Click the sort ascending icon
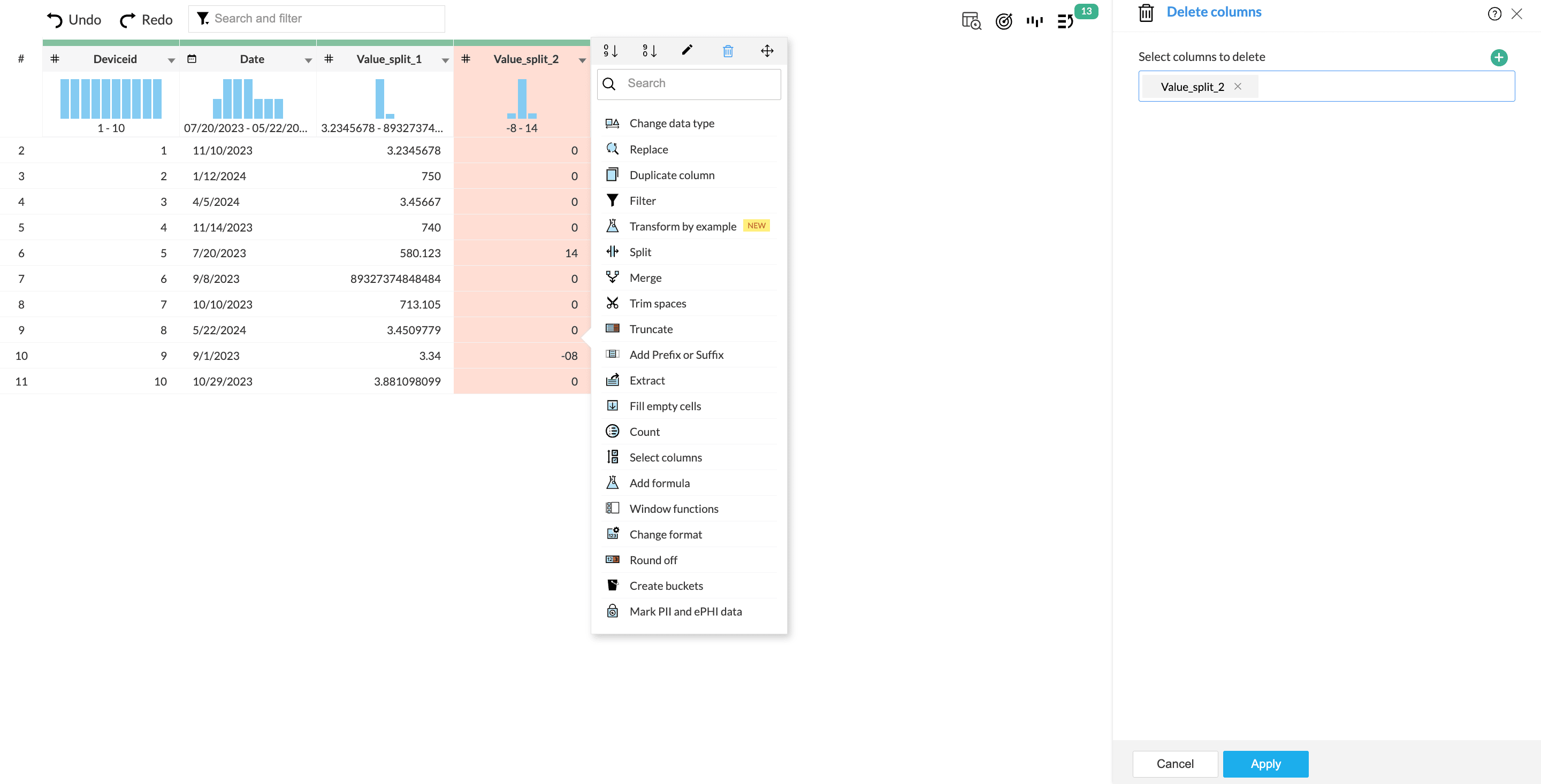The image size is (1541, 784). 610,51
